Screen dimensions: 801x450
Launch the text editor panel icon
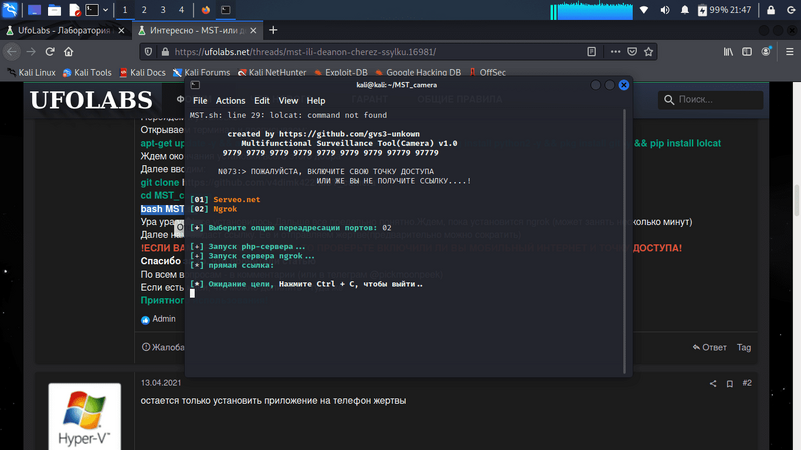74,10
